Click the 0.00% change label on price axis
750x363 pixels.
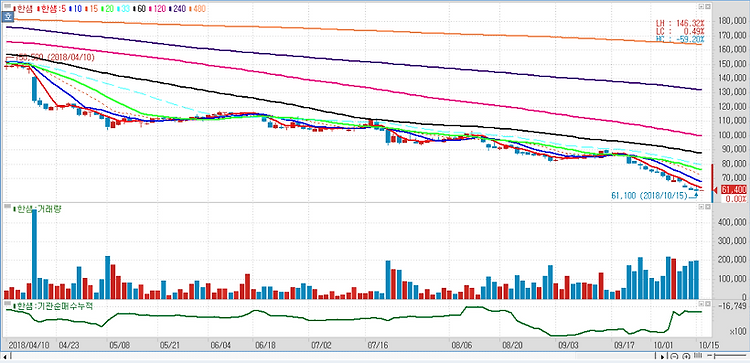point(737,198)
